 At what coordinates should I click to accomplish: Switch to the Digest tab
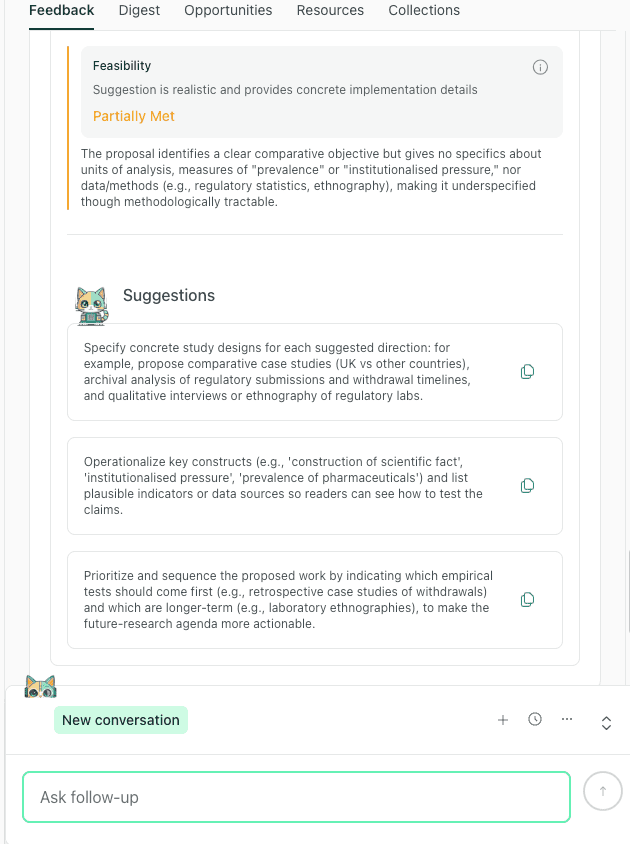click(139, 10)
